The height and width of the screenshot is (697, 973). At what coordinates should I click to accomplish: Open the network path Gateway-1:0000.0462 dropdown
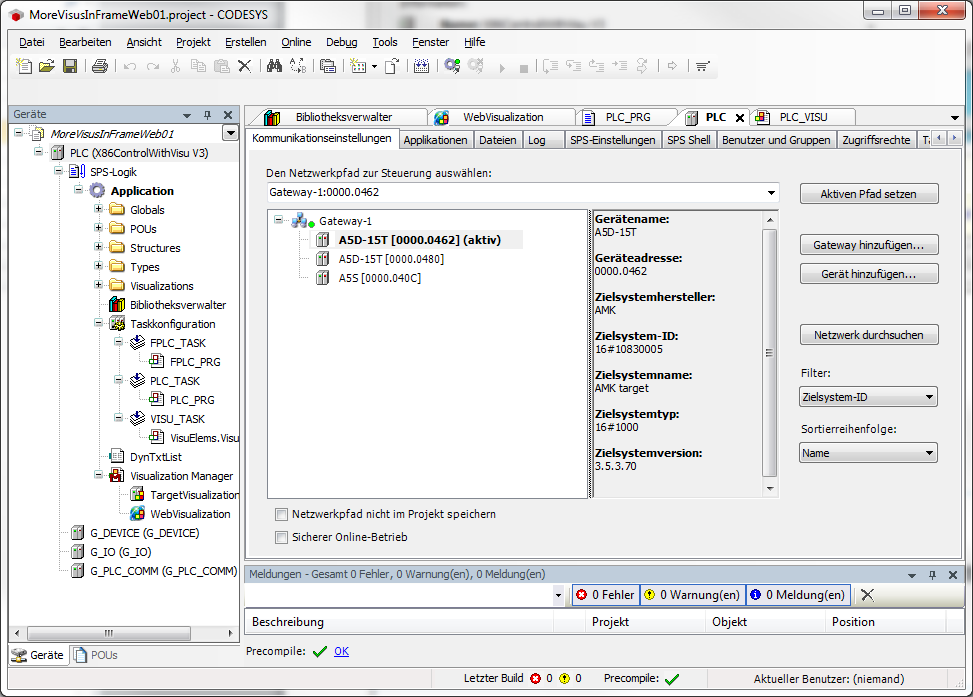[x=771, y=192]
